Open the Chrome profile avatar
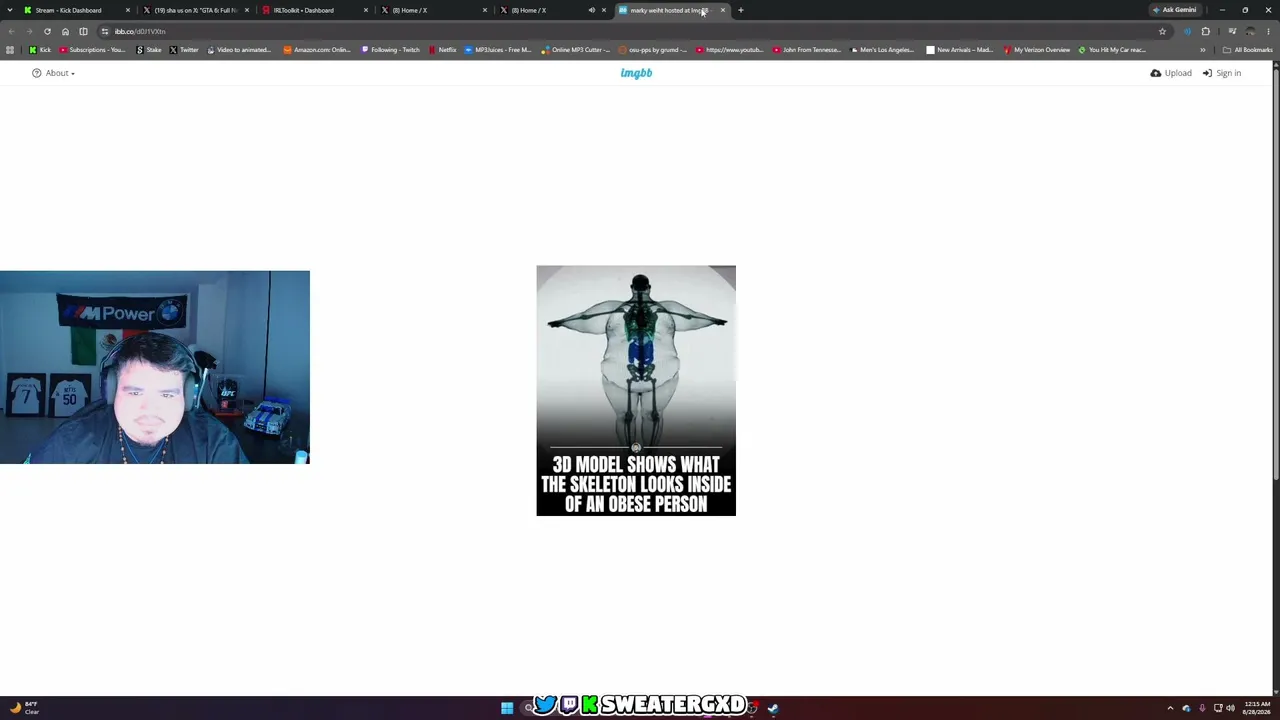Image resolution: width=1280 pixels, height=720 pixels. click(x=1250, y=31)
